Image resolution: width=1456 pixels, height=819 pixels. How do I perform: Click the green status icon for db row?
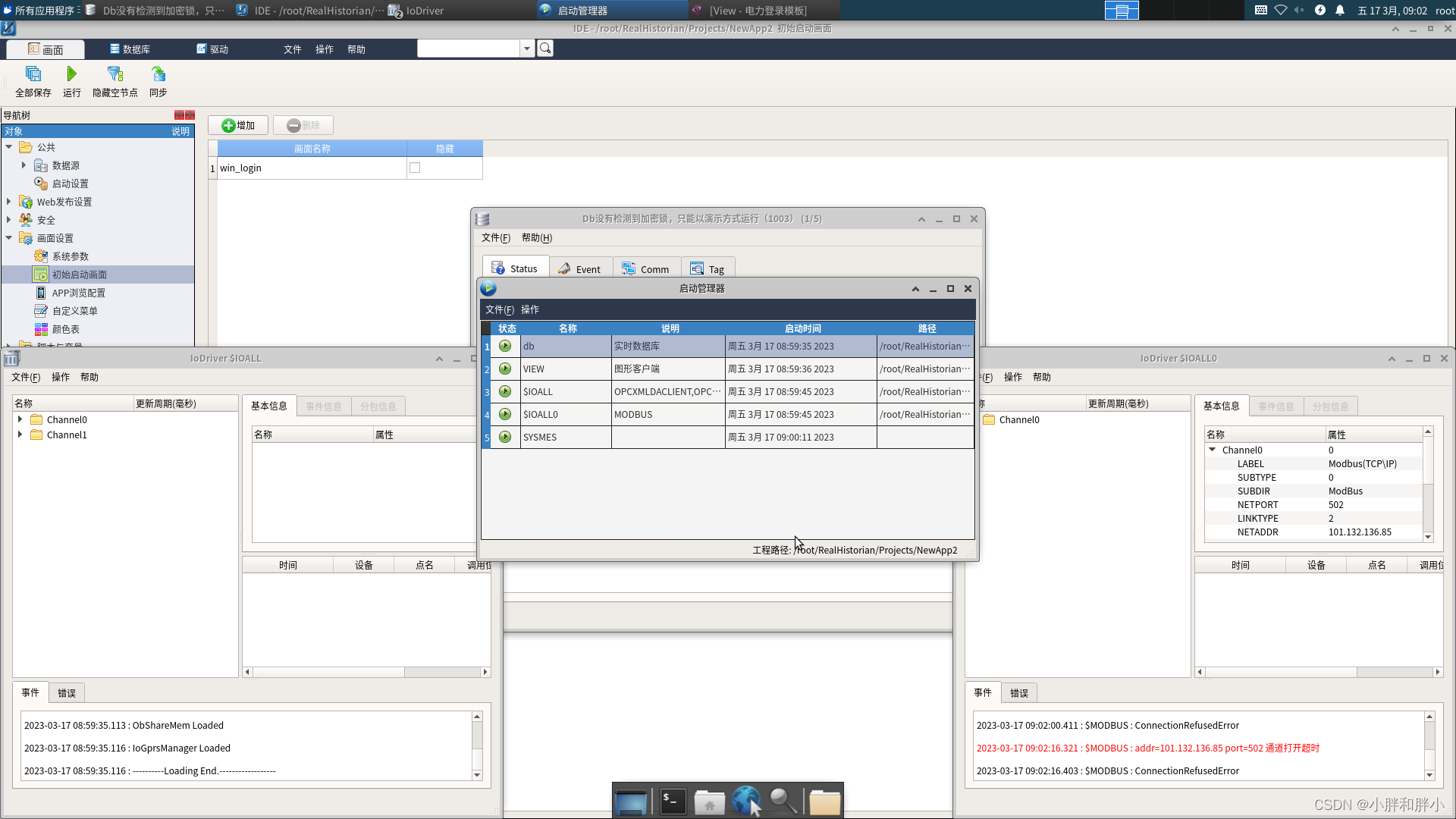505,347
